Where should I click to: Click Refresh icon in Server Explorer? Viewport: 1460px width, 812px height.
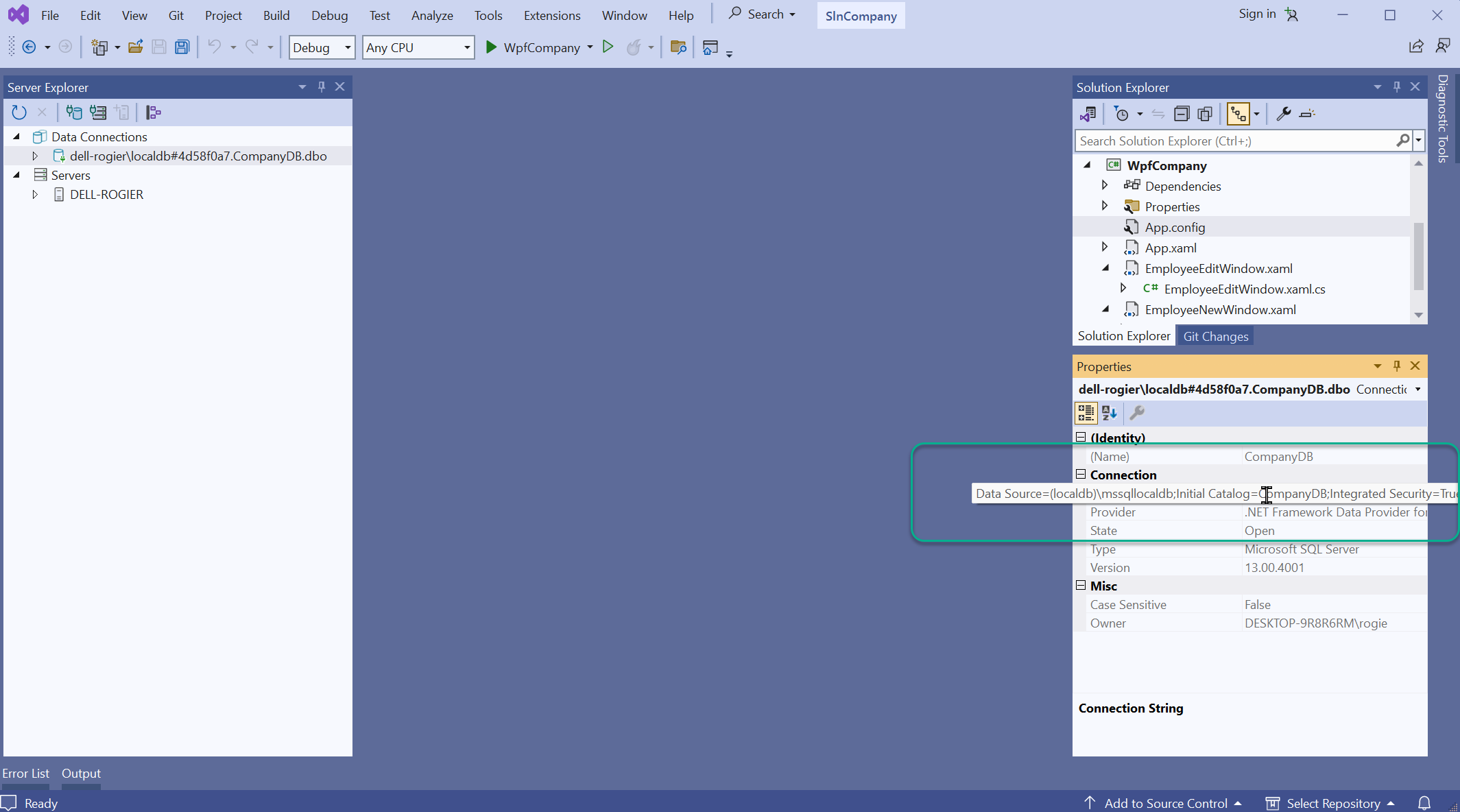19,112
